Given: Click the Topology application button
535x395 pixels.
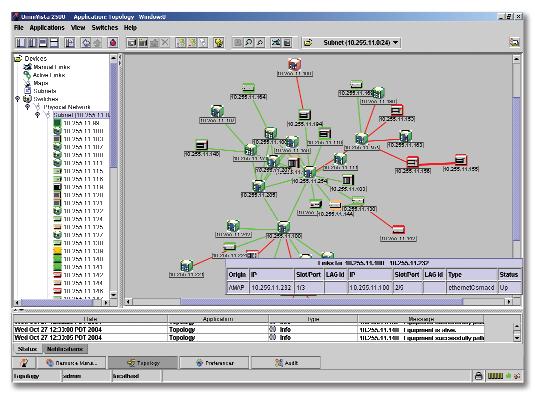Looking at the screenshot, I should pos(143,363).
